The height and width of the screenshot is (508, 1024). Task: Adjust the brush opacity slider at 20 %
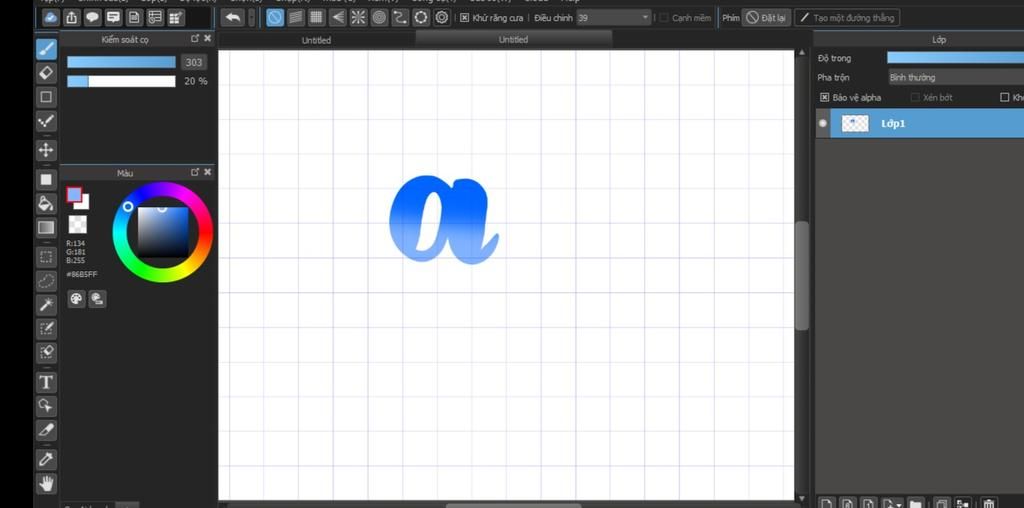click(121, 81)
